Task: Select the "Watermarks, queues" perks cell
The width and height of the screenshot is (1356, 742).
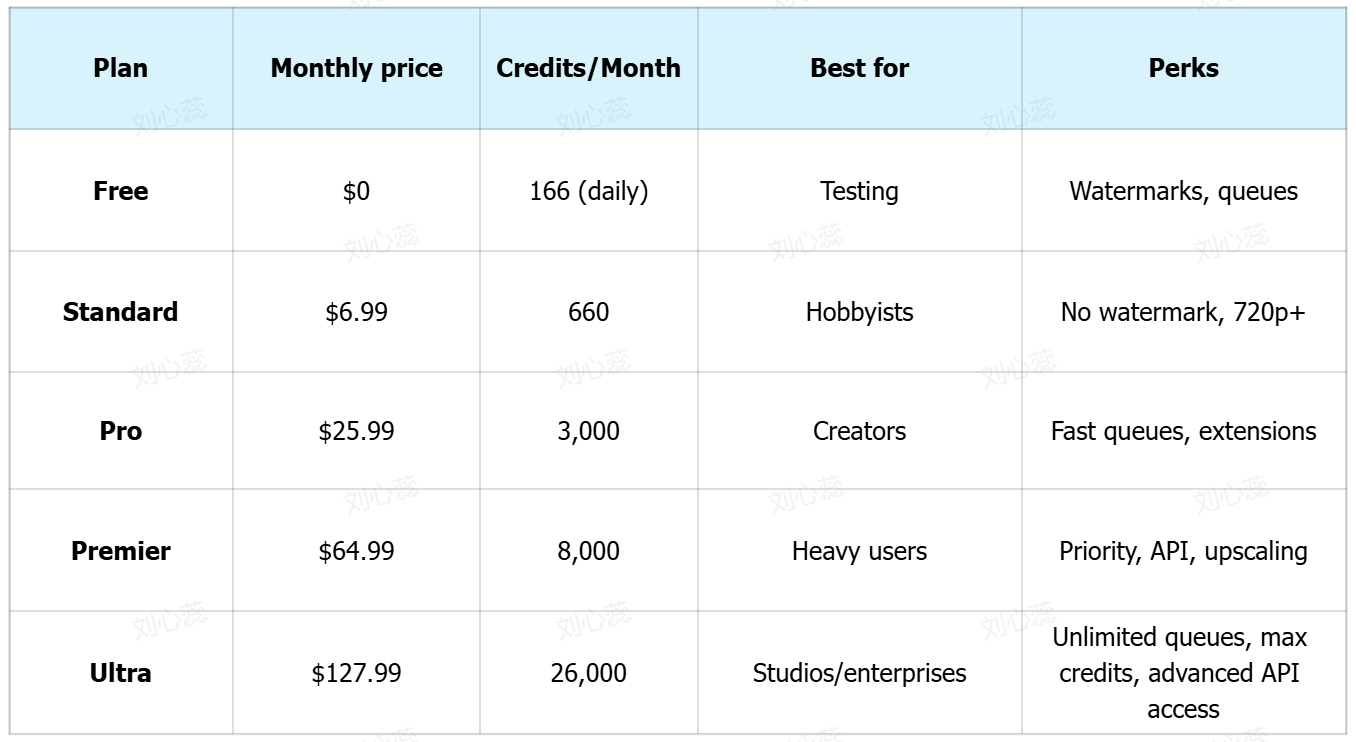Action: coord(1183,191)
